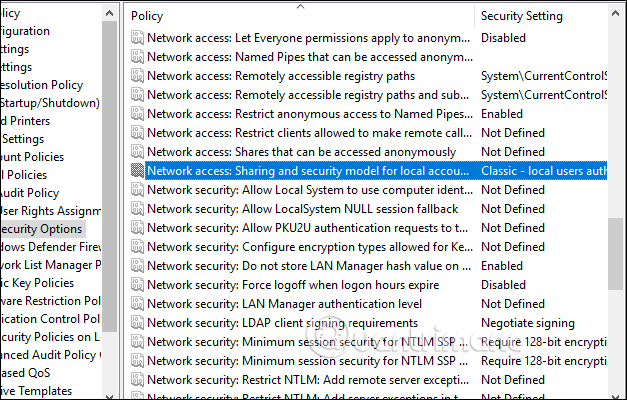
Task: Click icon next to LDAP client signing requirements
Action: pyautogui.click(x=137, y=323)
